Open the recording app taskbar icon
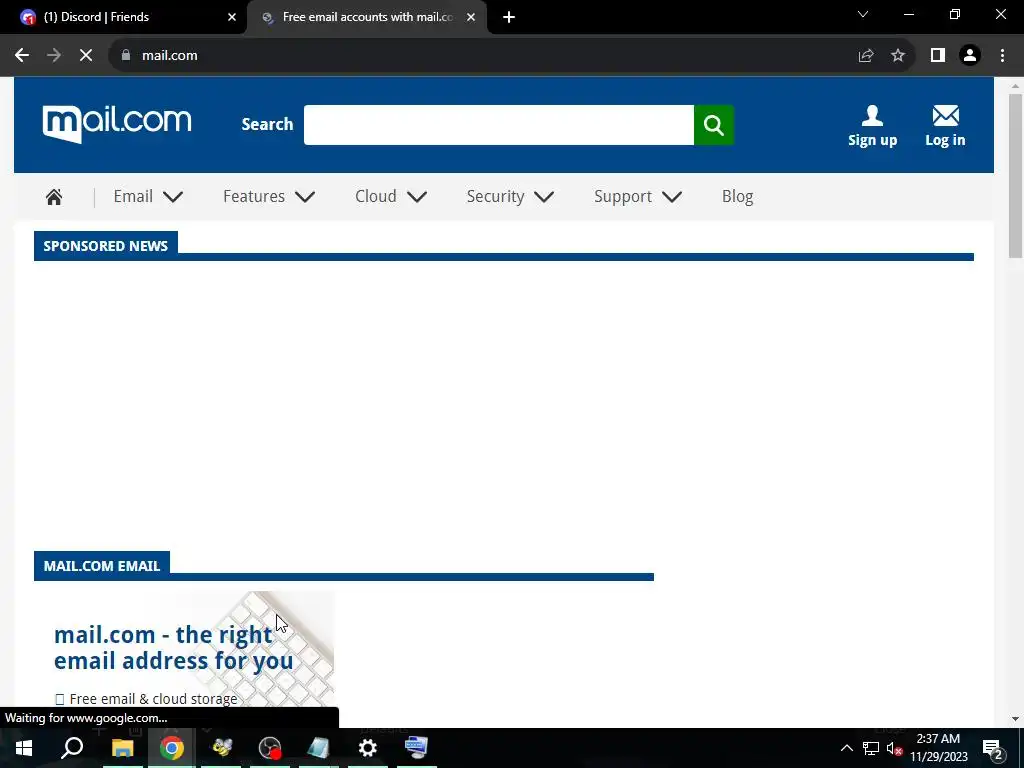This screenshot has height=768, width=1024. 270,748
